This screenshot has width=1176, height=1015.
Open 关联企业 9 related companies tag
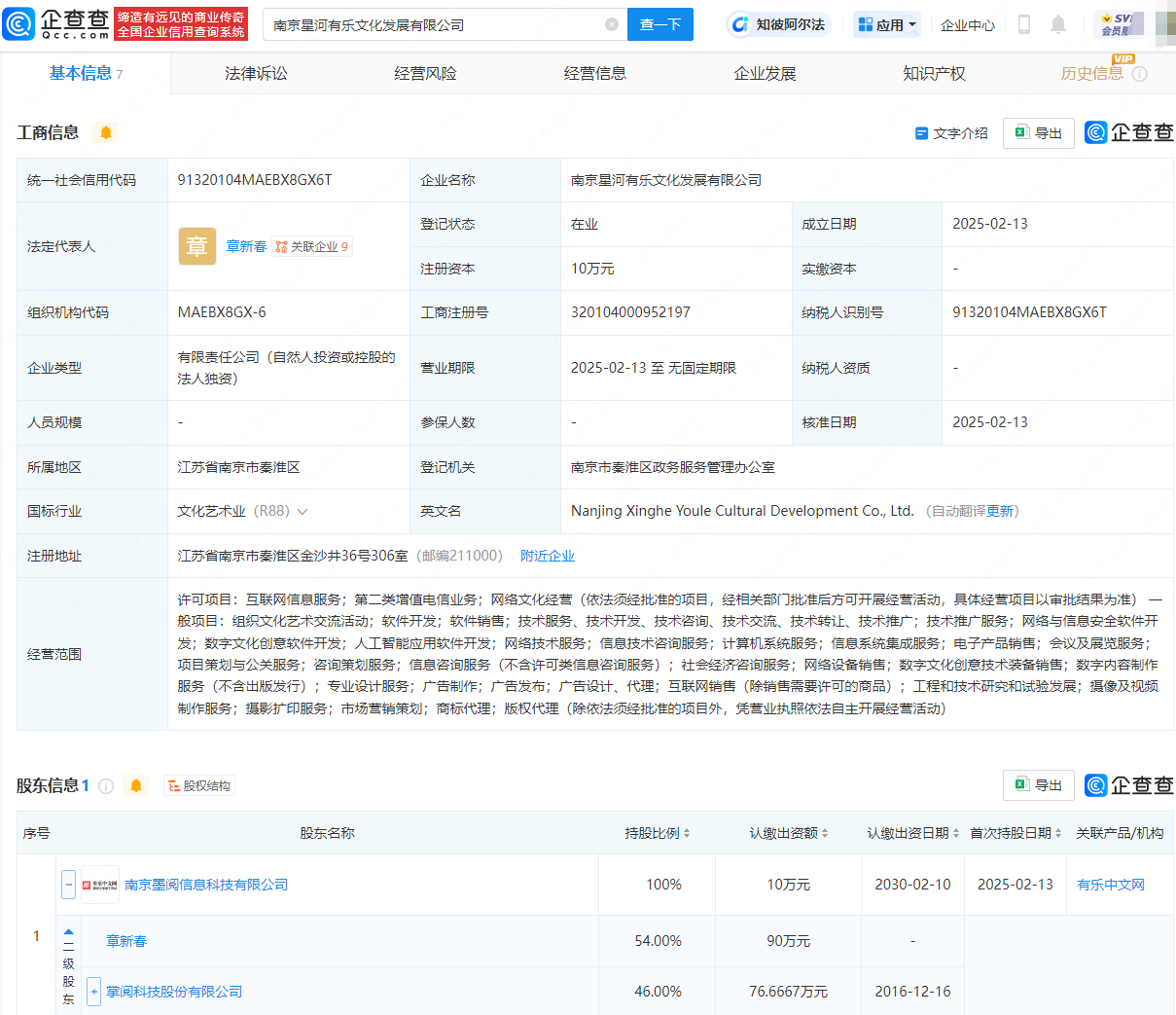click(311, 247)
